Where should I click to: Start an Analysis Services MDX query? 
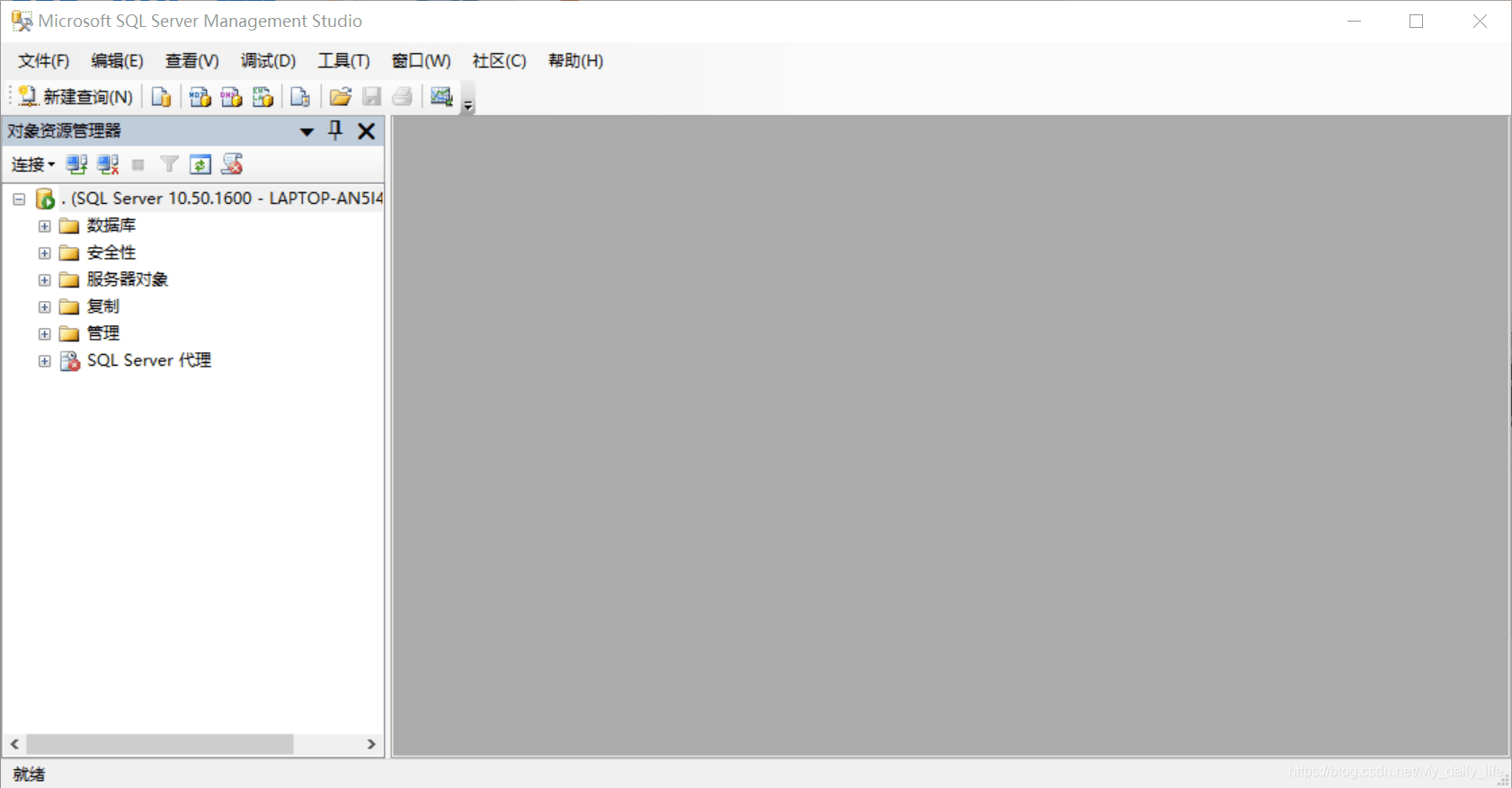tap(200, 96)
